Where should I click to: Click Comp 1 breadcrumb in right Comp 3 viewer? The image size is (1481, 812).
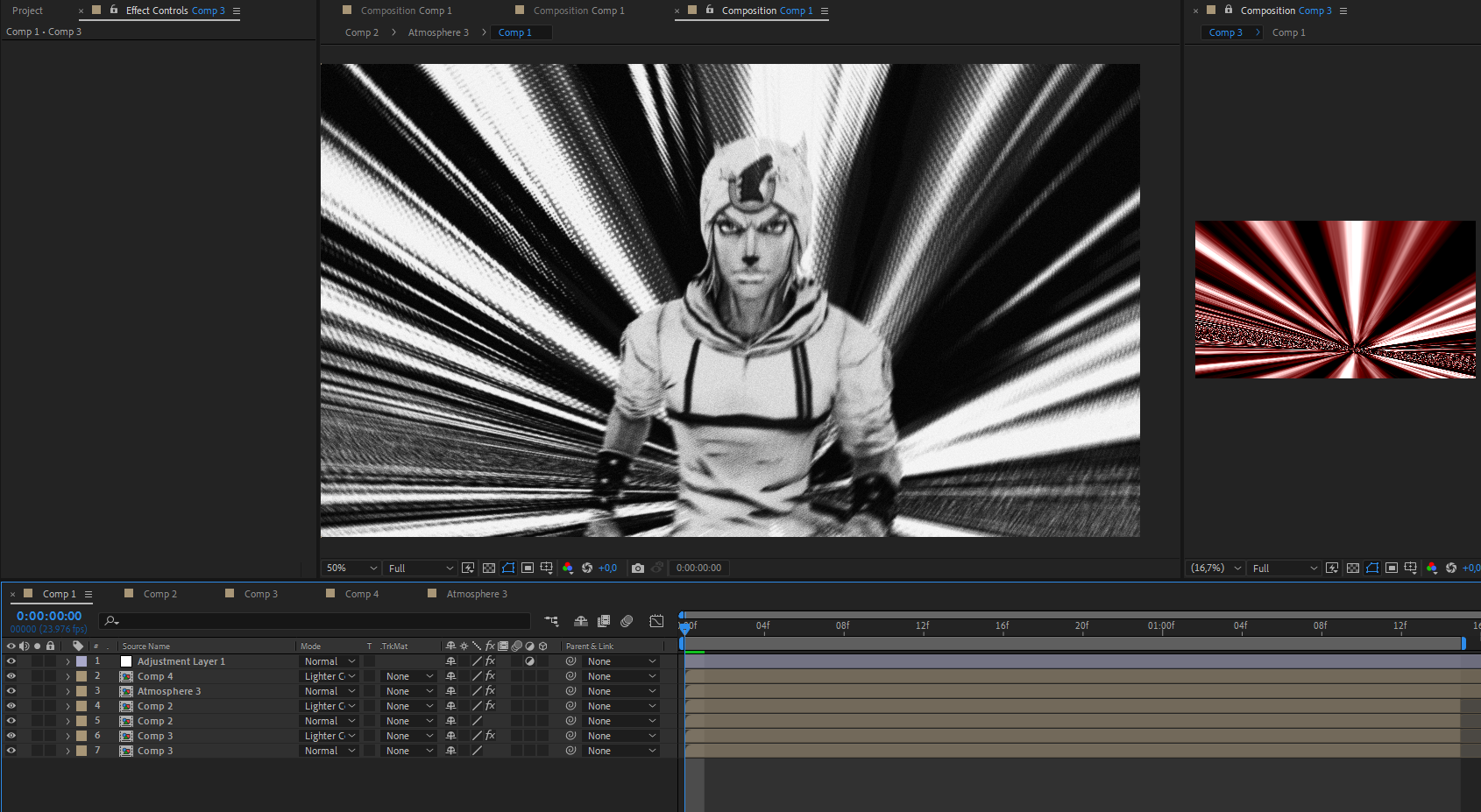click(x=1289, y=32)
